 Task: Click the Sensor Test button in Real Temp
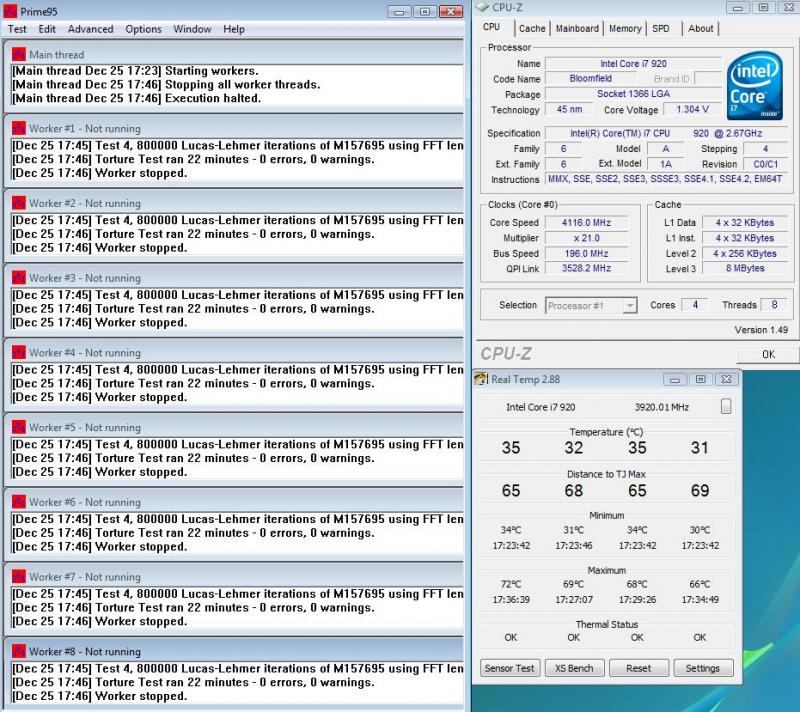[x=509, y=668]
